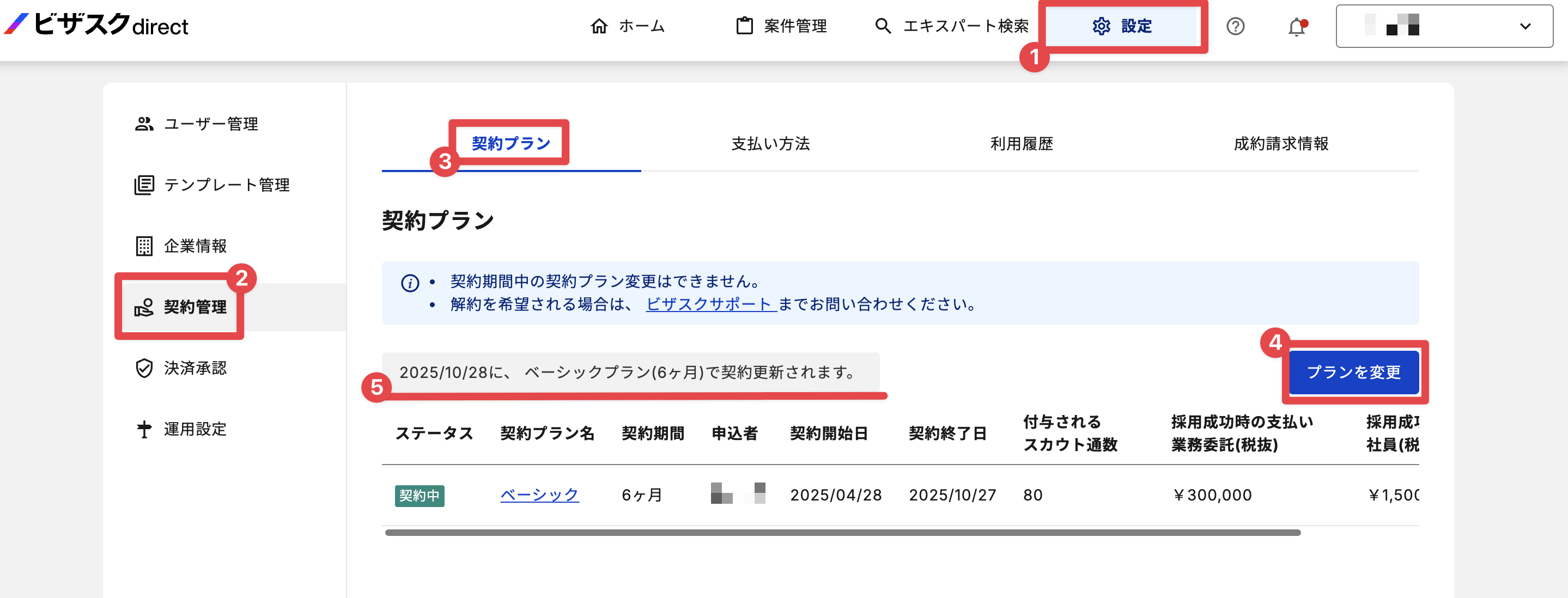This screenshot has height=598, width=1568.
Task: Click the ユーザー管理 people icon
Action: (144, 124)
